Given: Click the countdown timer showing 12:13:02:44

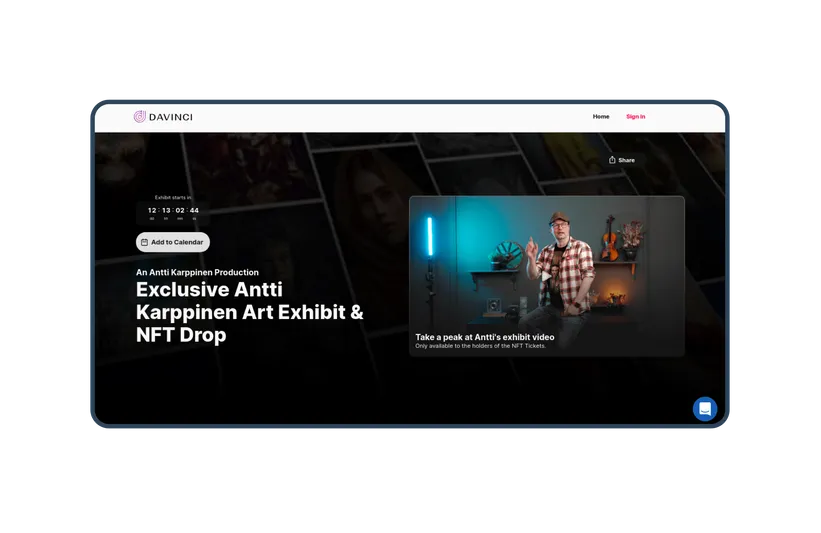Looking at the screenshot, I should tap(173, 213).
